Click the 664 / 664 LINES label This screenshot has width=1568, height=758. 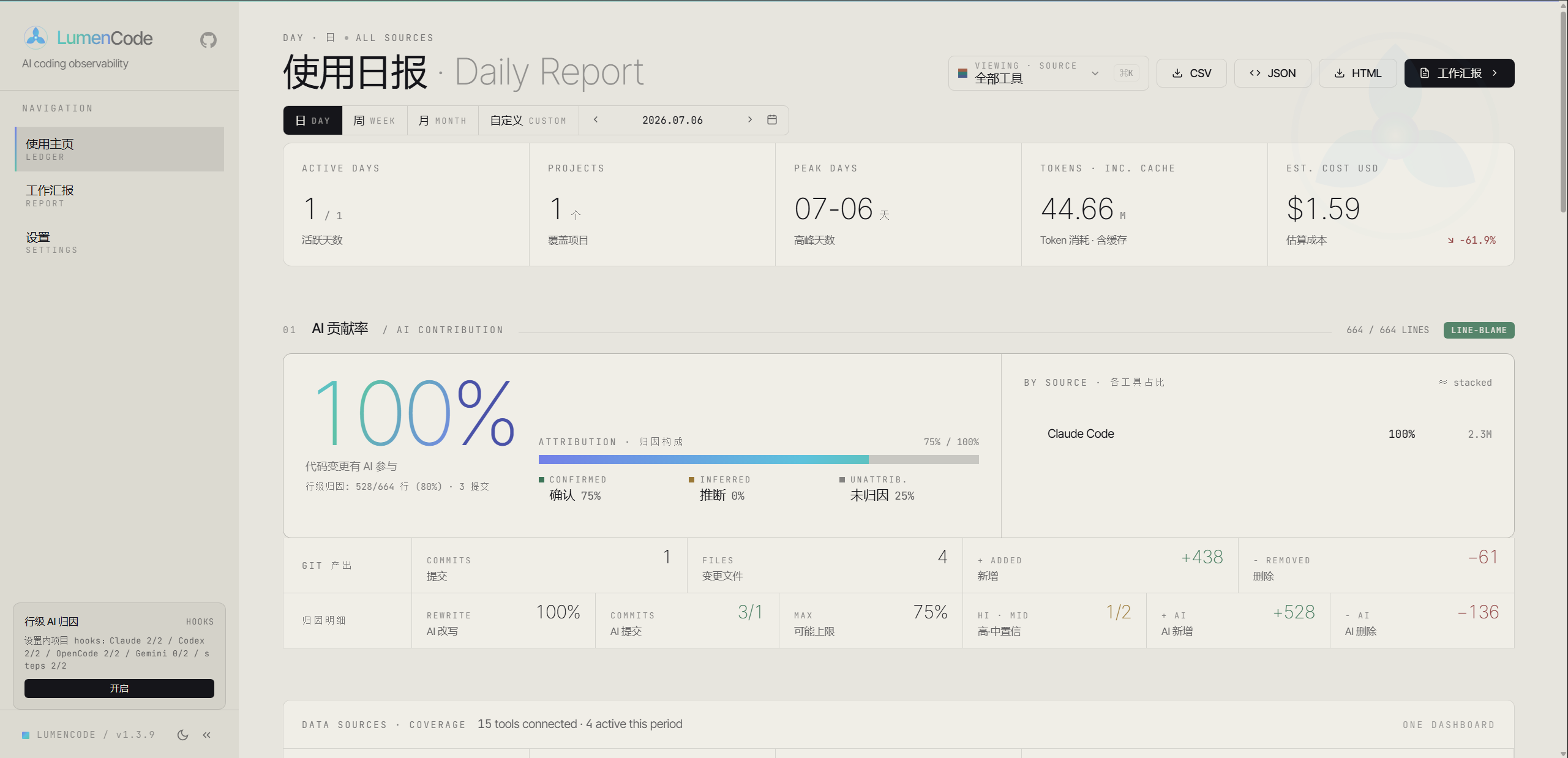click(1387, 330)
